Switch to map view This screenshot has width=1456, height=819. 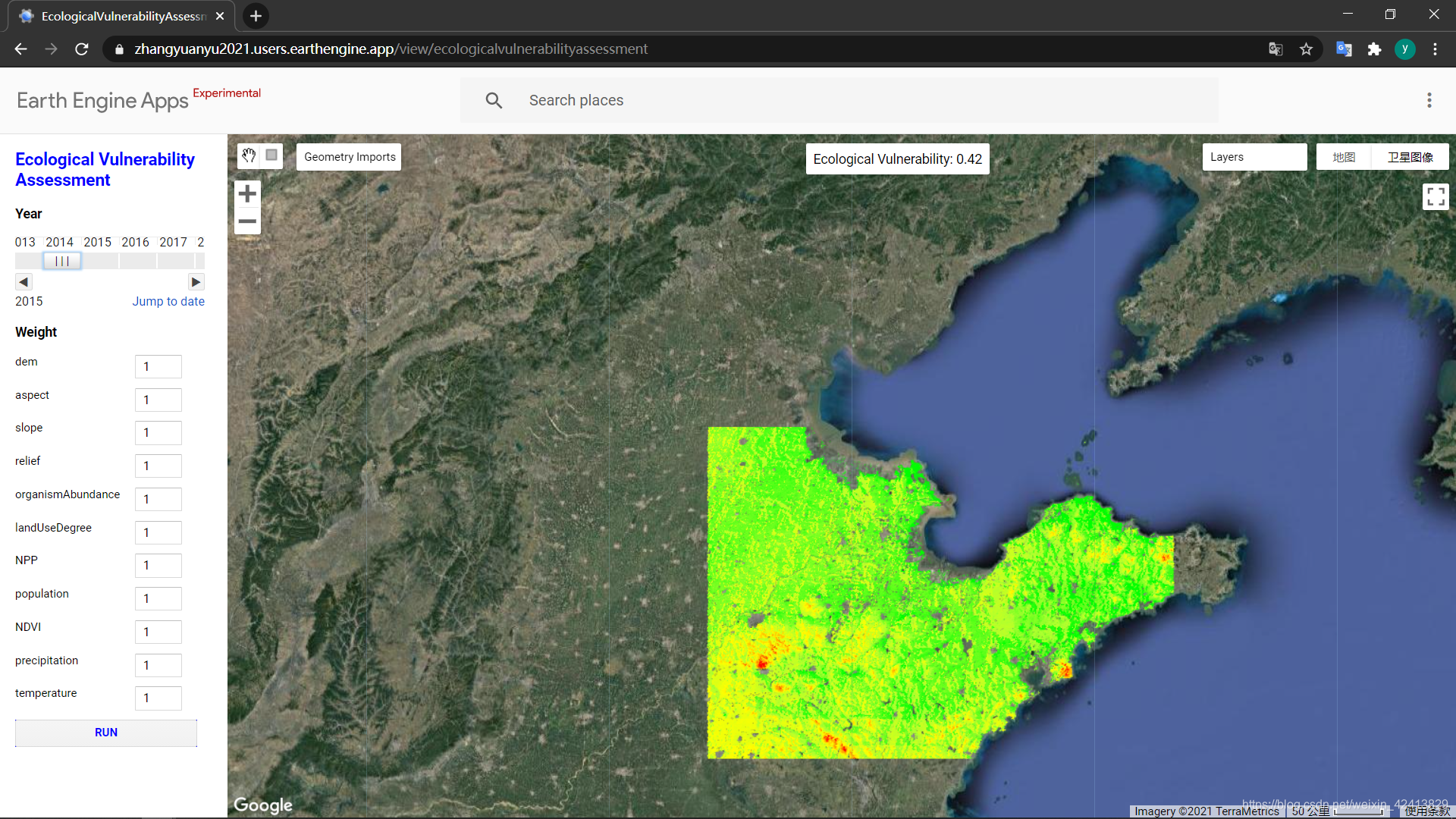[x=1344, y=157]
